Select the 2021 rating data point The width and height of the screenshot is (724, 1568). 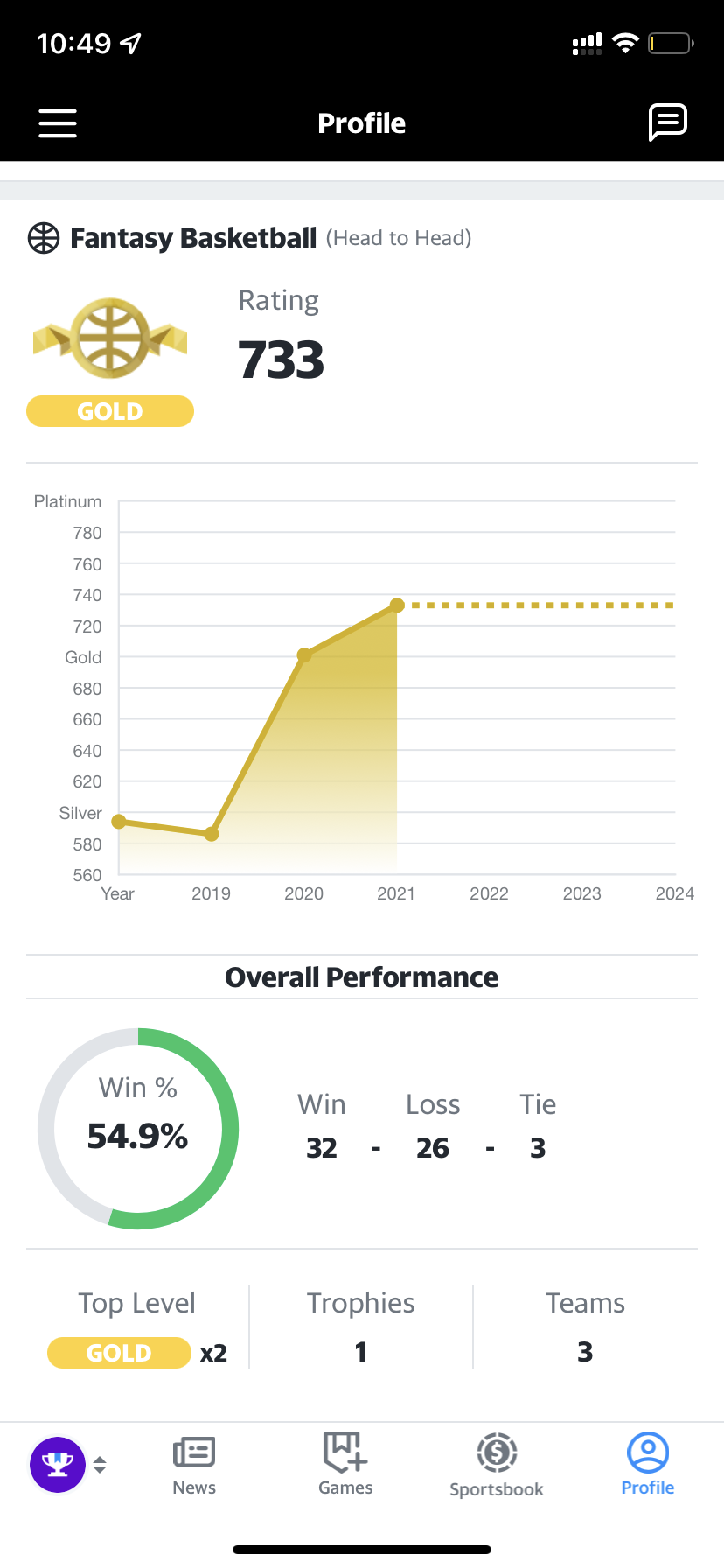tap(397, 605)
